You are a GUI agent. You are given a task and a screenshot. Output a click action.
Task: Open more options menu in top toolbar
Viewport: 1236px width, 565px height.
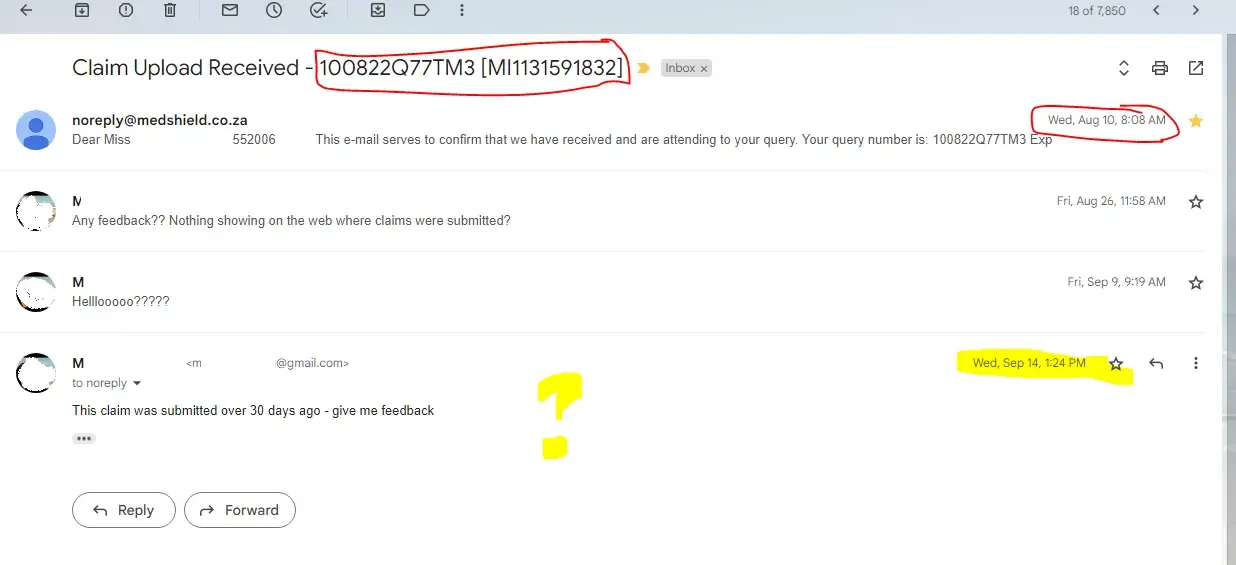[x=461, y=10]
